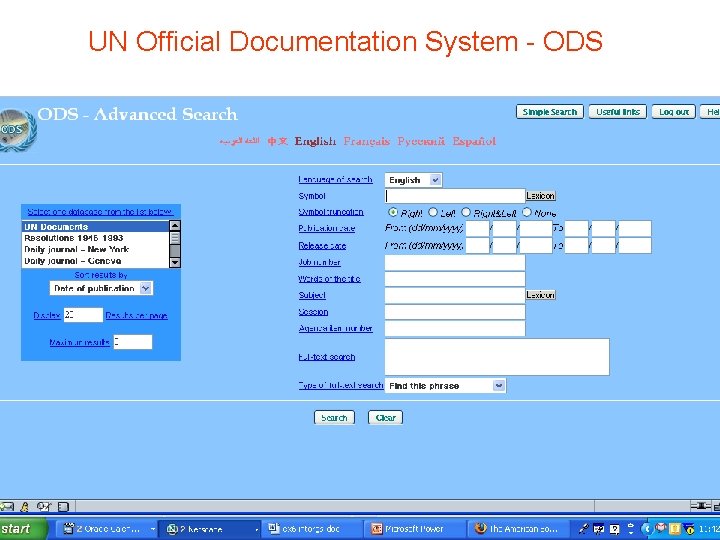Click the Full-text search text area
720x540 pixels.
(x=497, y=357)
